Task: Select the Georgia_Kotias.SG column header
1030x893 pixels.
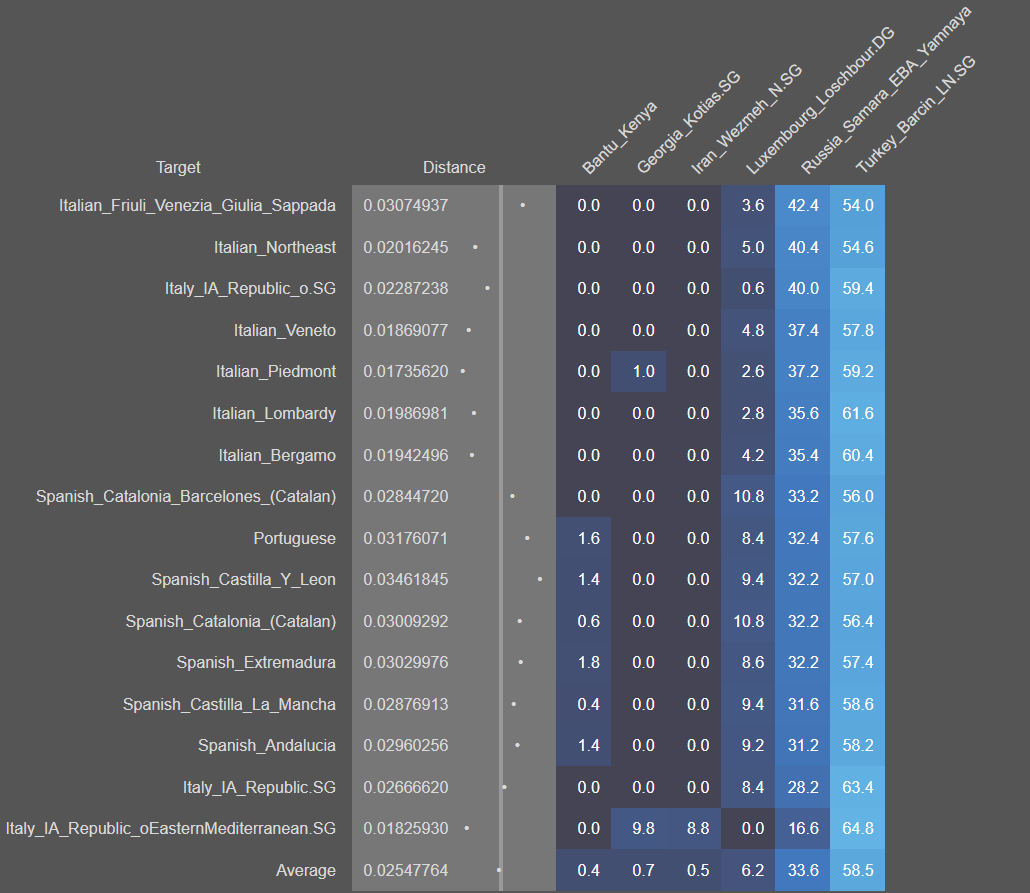Action: 688,122
